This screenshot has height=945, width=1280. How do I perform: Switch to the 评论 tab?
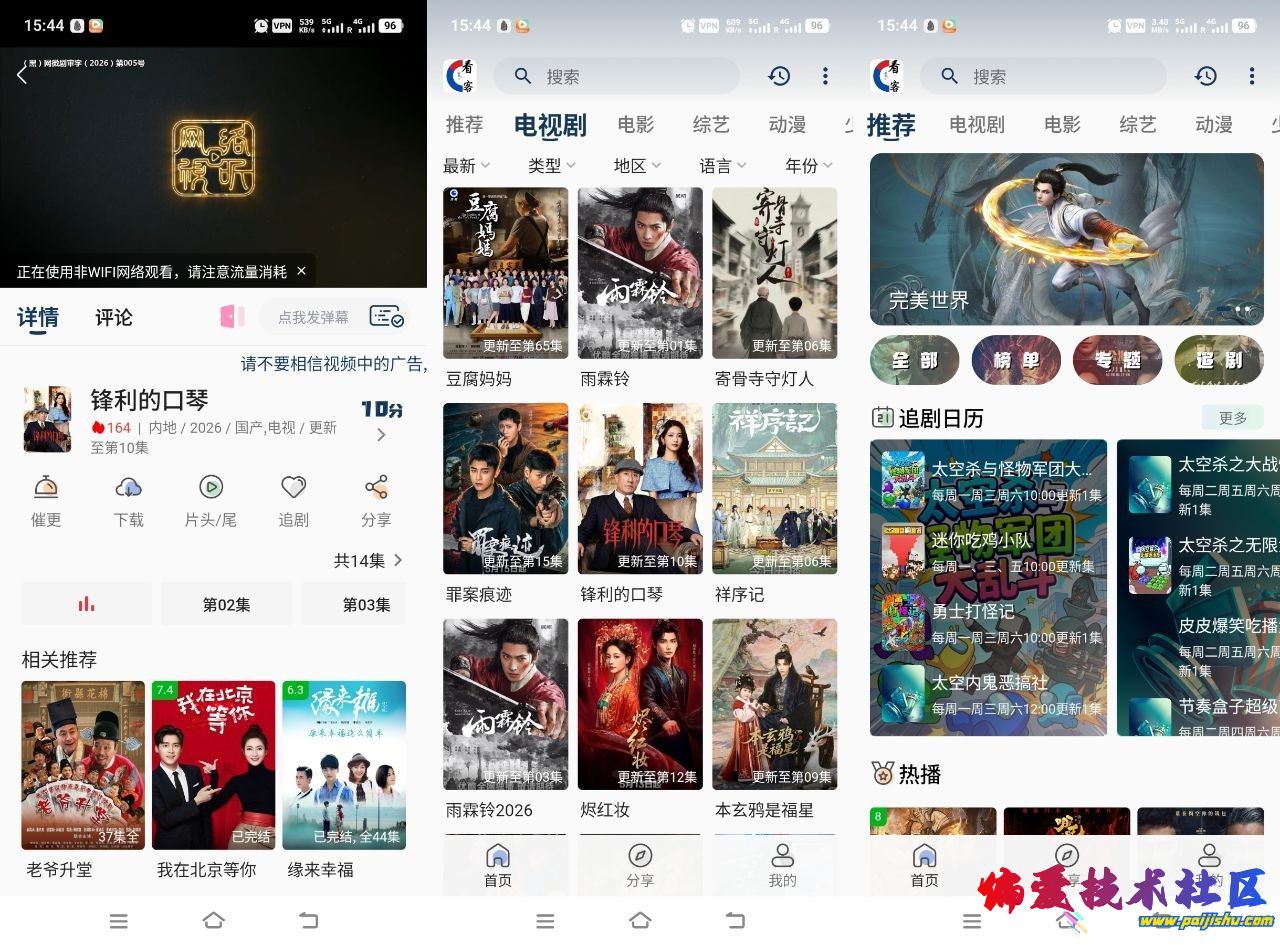pyautogui.click(x=114, y=317)
